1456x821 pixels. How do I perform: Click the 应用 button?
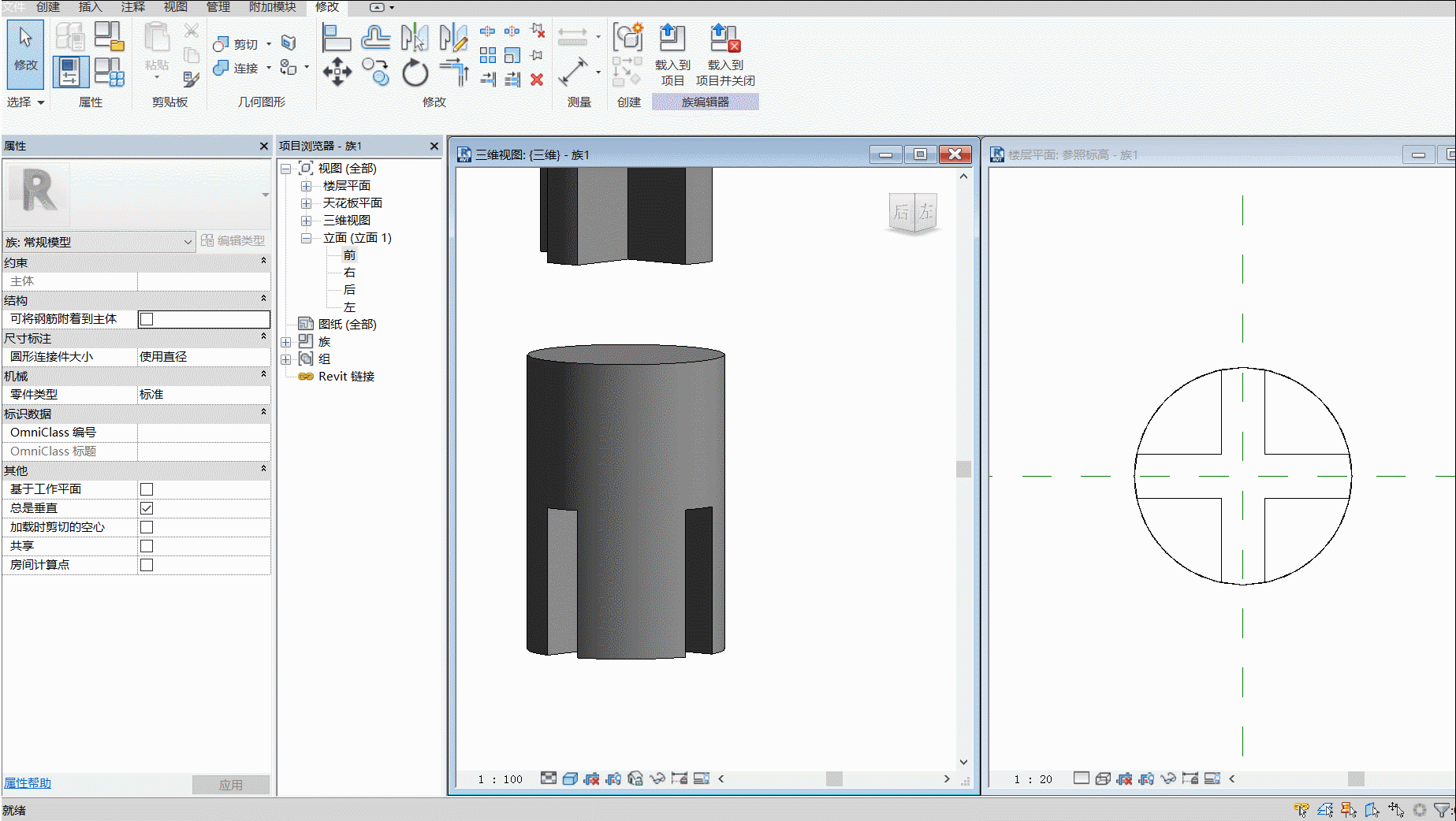pos(231,785)
